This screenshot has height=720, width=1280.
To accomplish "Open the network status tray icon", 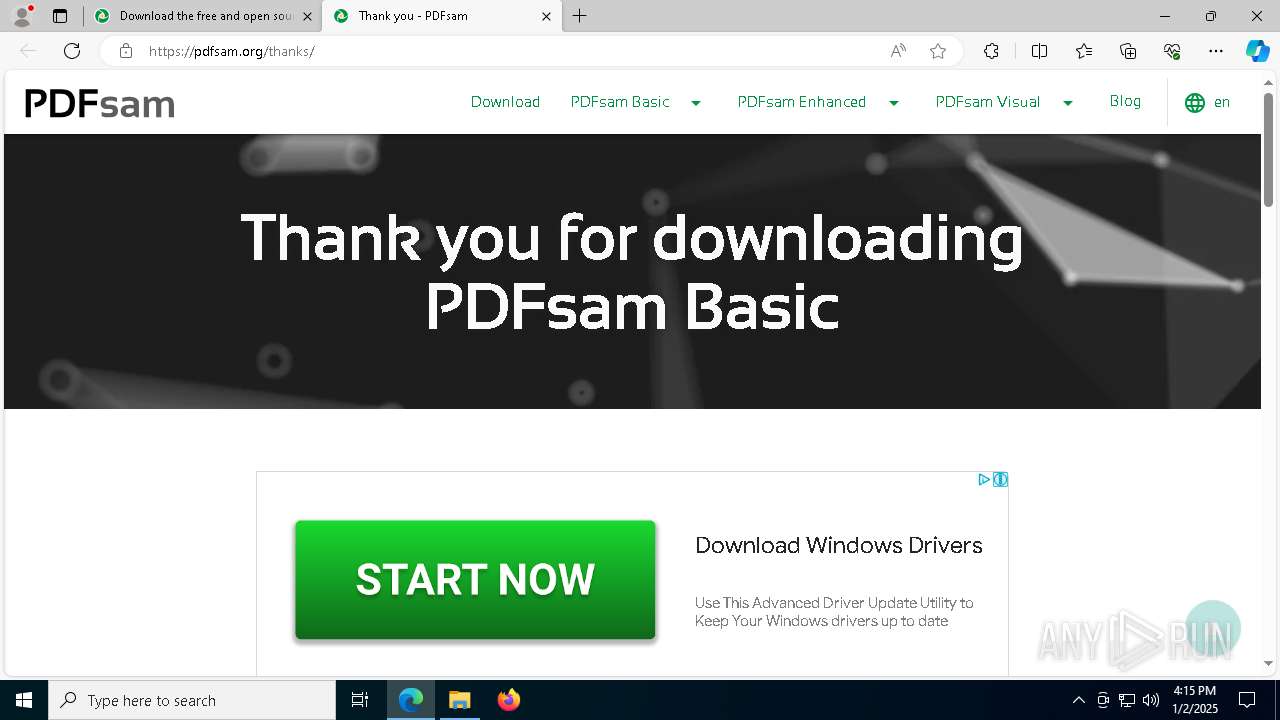I will pos(1127,700).
